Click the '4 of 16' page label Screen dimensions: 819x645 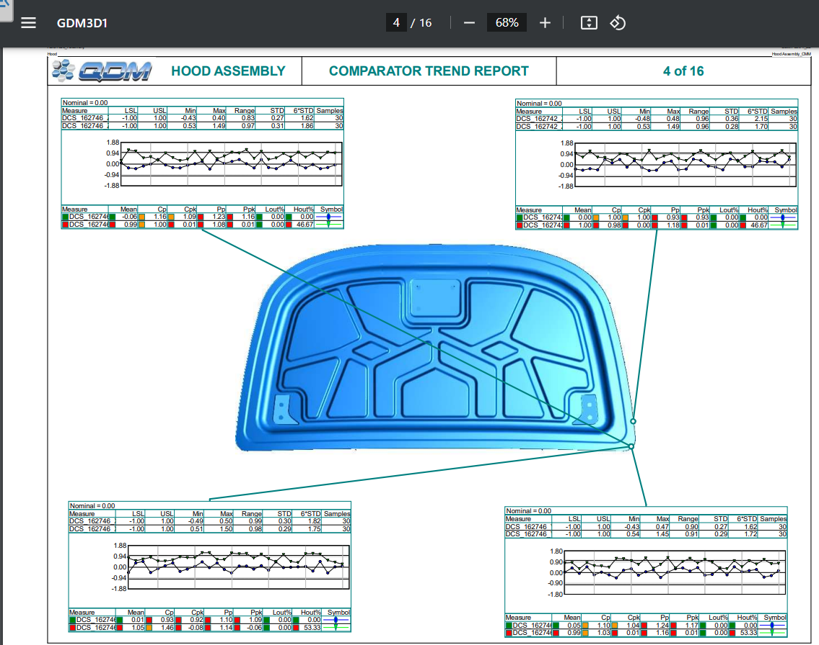click(683, 71)
